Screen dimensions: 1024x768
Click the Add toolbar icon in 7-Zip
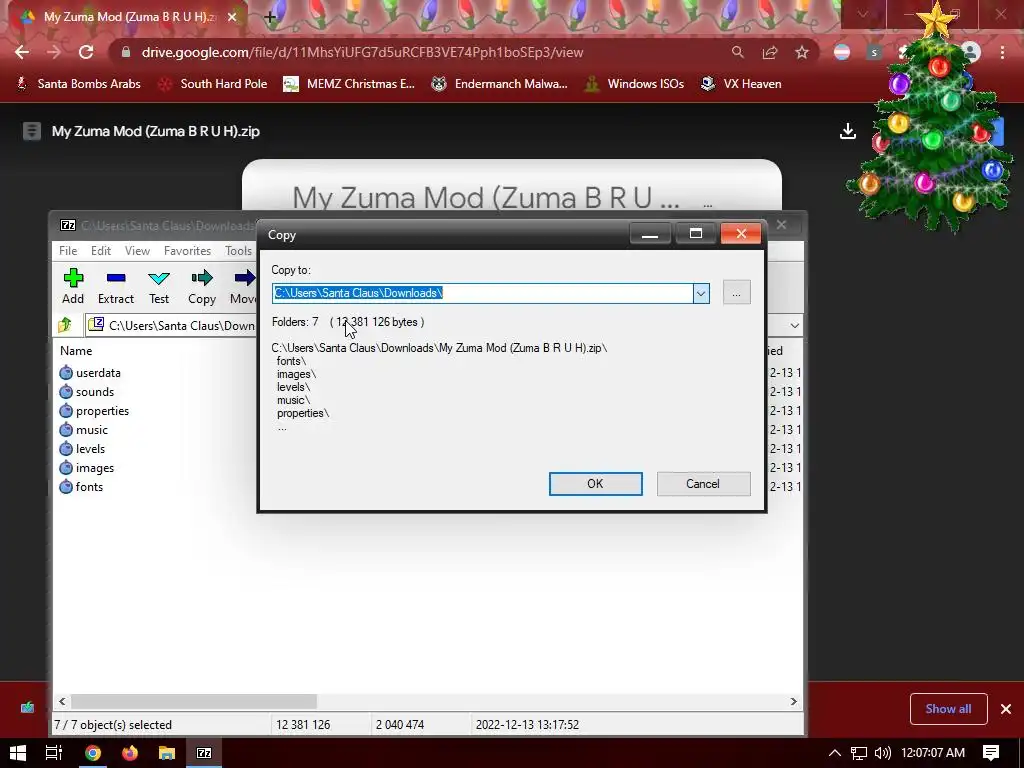pyautogui.click(x=73, y=286)
